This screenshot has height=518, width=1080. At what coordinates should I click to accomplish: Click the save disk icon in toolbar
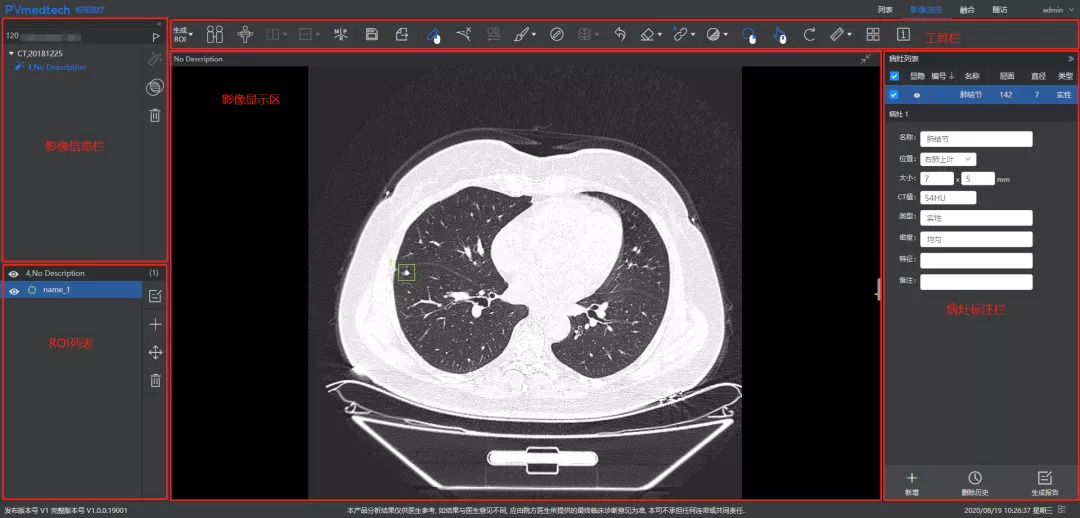click(x=372, y=35)
